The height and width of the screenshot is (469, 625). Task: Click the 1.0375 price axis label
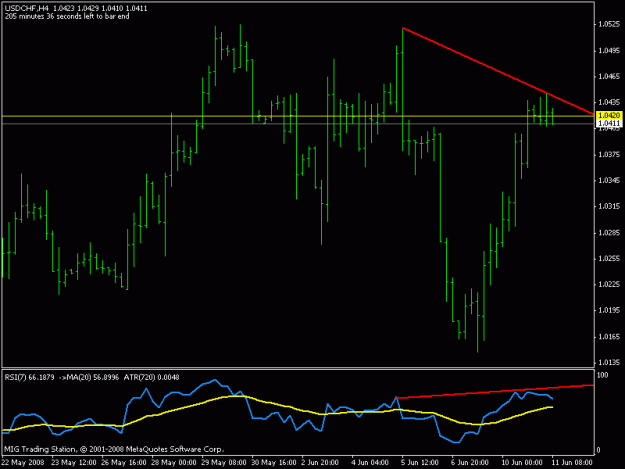click(x=609, y=154)
